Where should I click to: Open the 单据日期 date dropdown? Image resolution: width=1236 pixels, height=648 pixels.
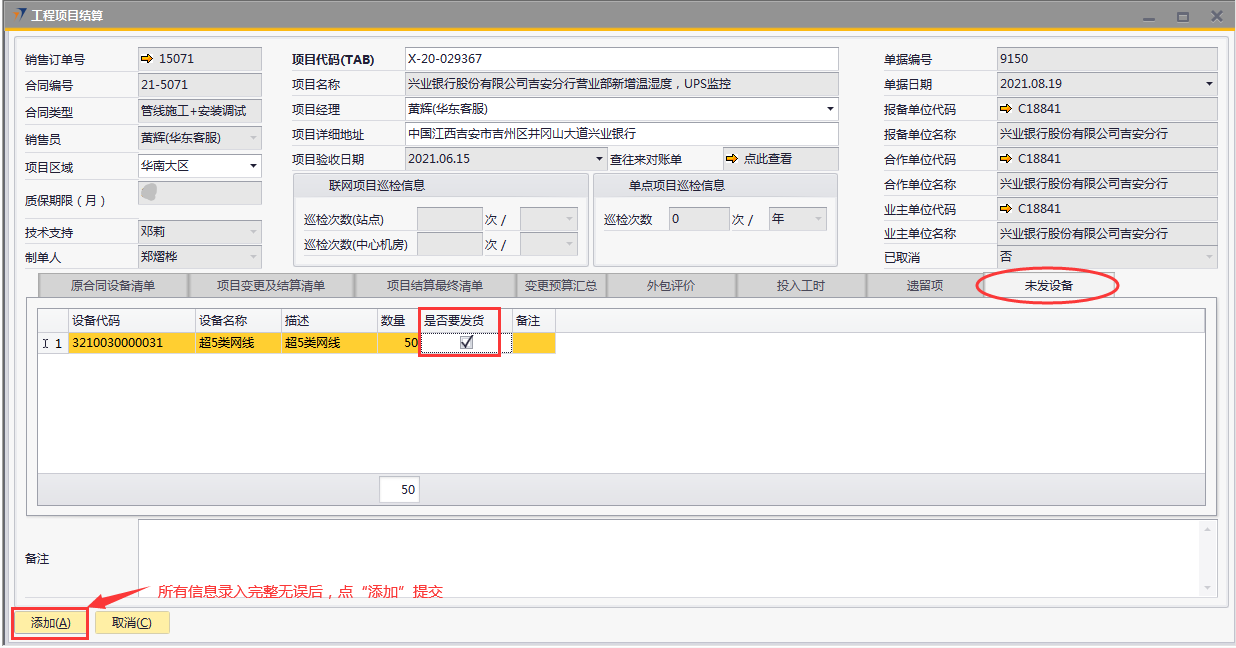click(1208, 84)
